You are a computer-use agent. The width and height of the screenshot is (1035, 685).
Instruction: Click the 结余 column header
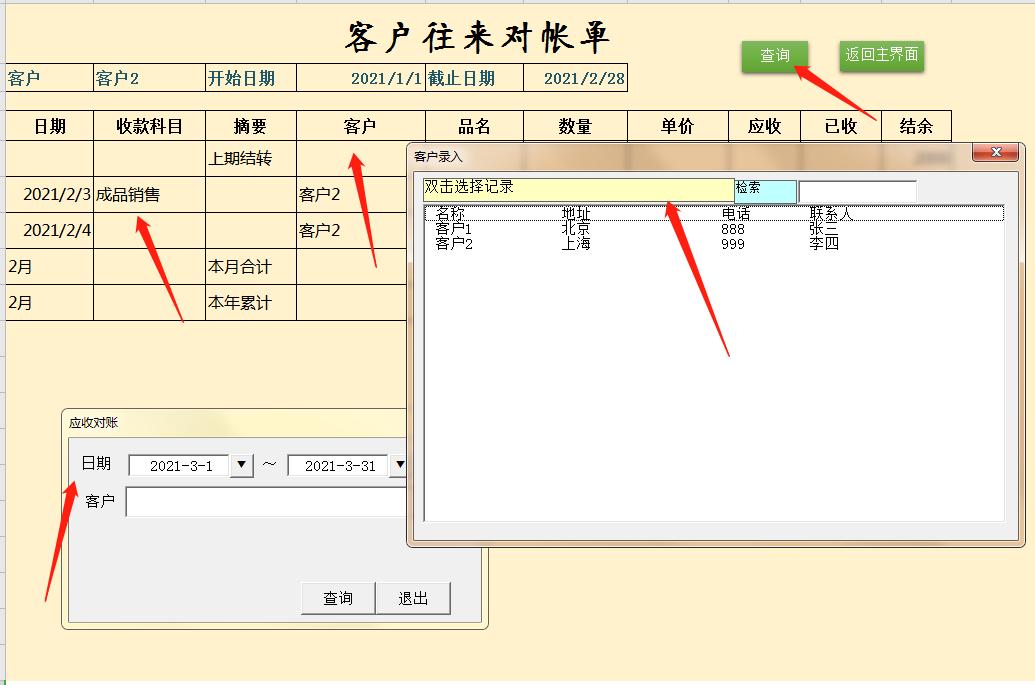click(x=917, y=124)
